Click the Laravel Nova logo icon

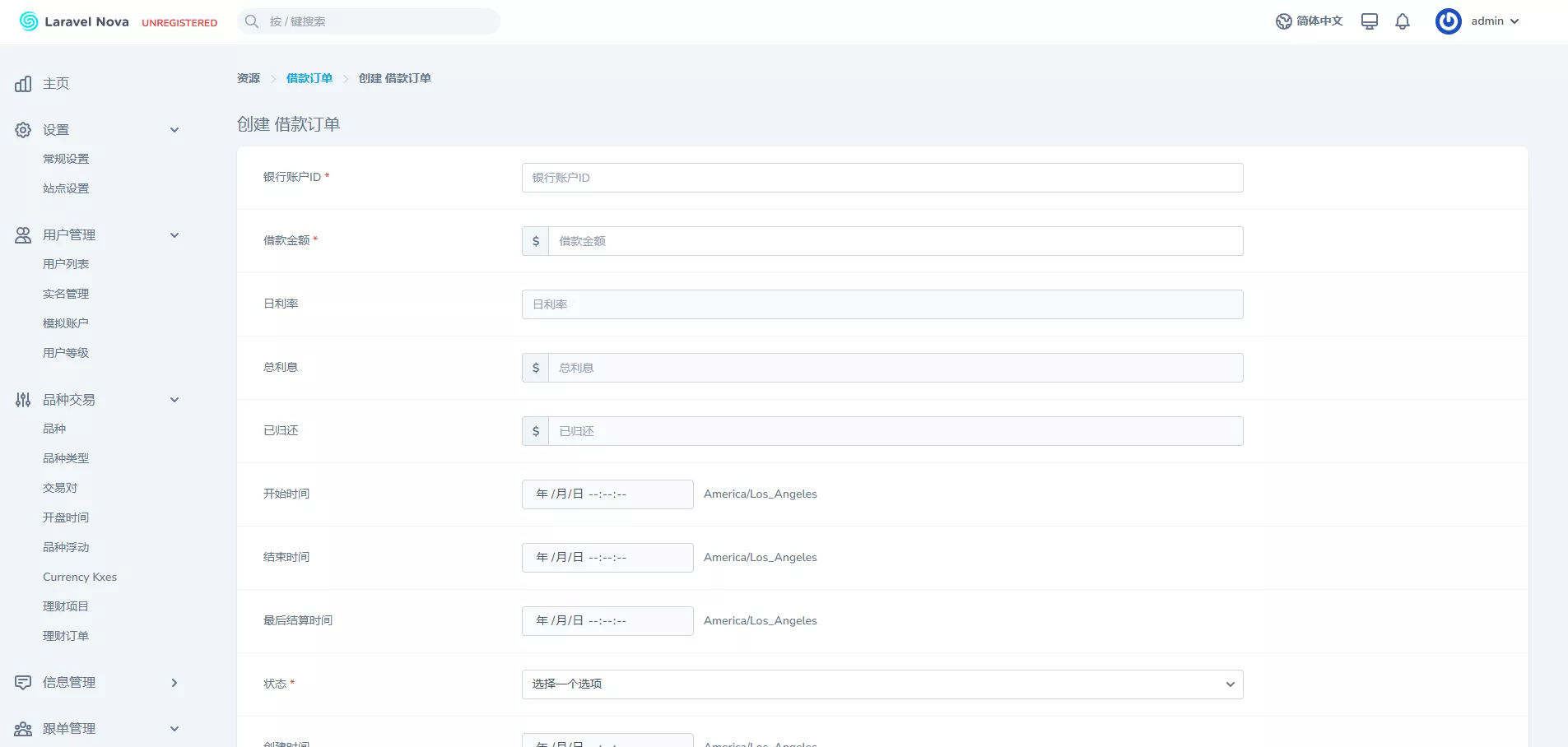tap(29, 21)
